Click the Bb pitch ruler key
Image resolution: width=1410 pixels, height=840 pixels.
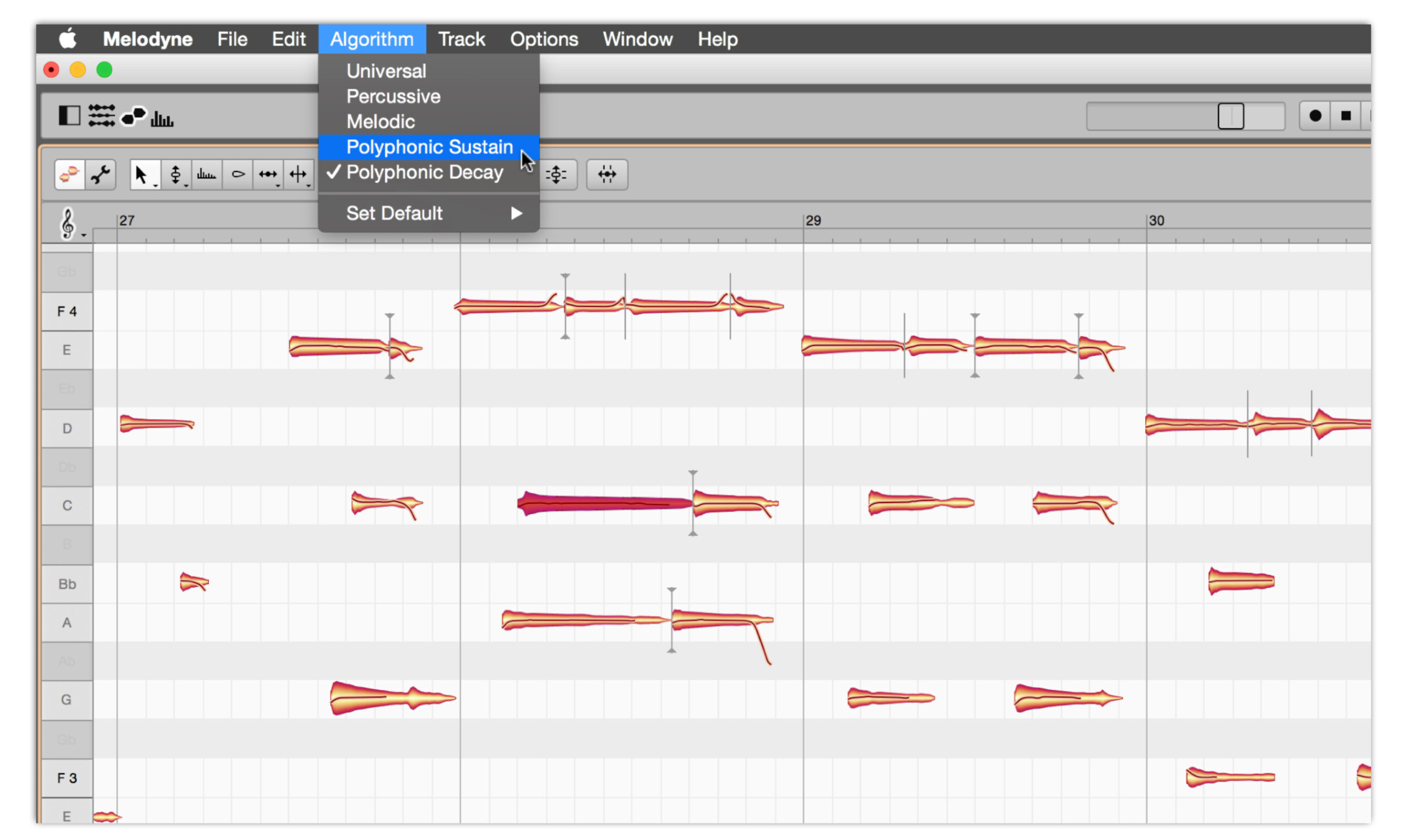[67, 584]
